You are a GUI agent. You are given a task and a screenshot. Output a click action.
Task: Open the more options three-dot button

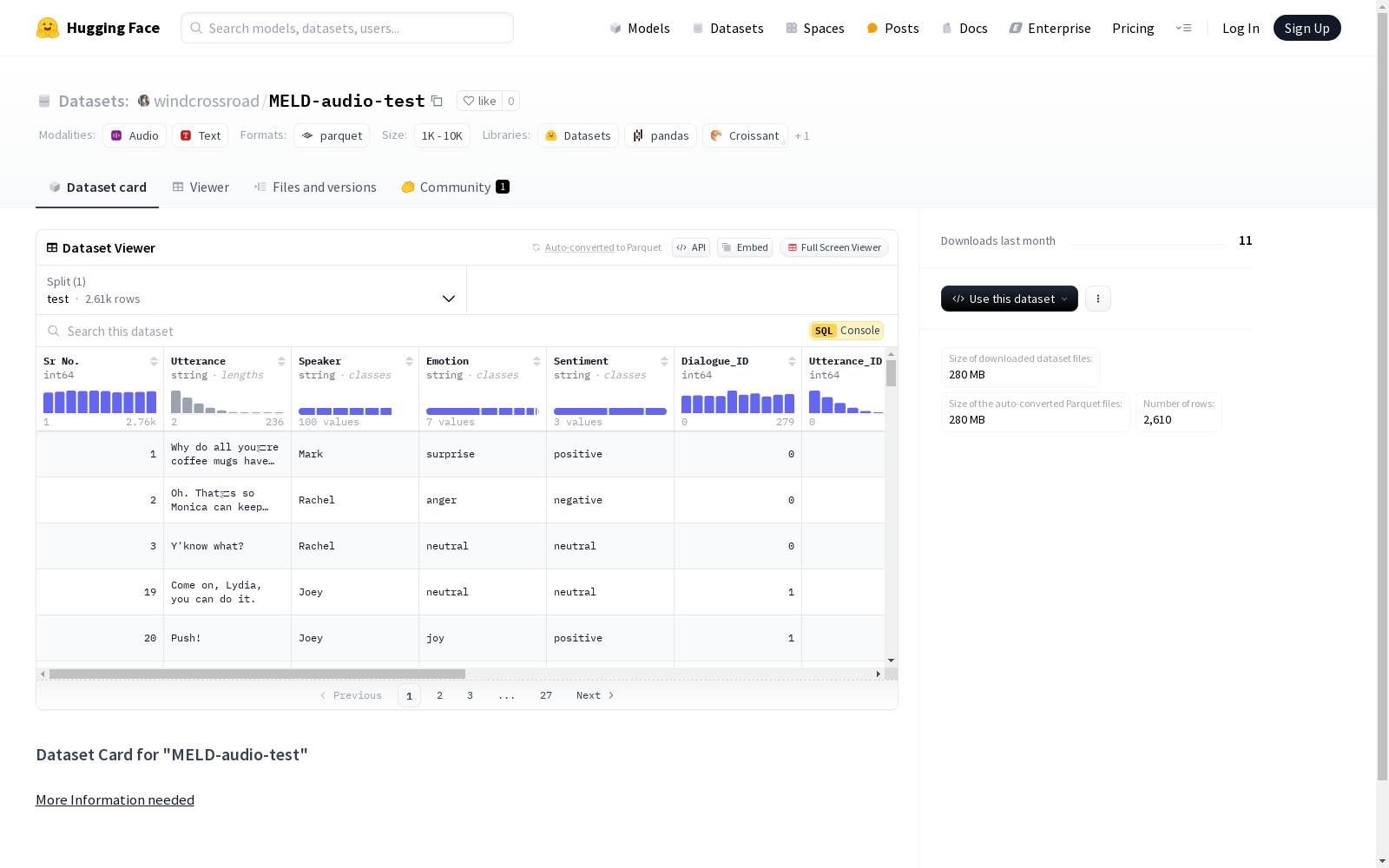(x=1098, y=299)
